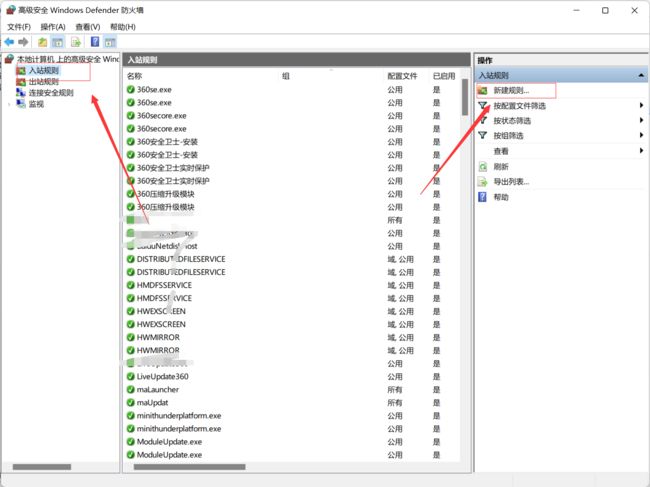Image resolution: width=650 pixels, height=487 pixels.
Task: Select the last ModuleUpdate.exe rule
Action: coord(170,455)
